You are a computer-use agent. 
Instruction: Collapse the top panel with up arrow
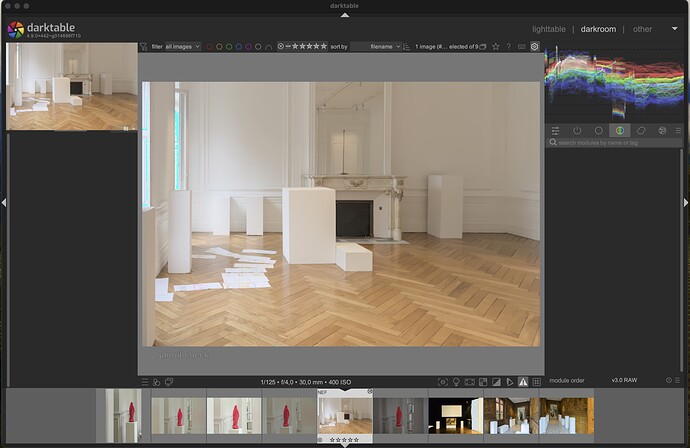tap(345, 15)
